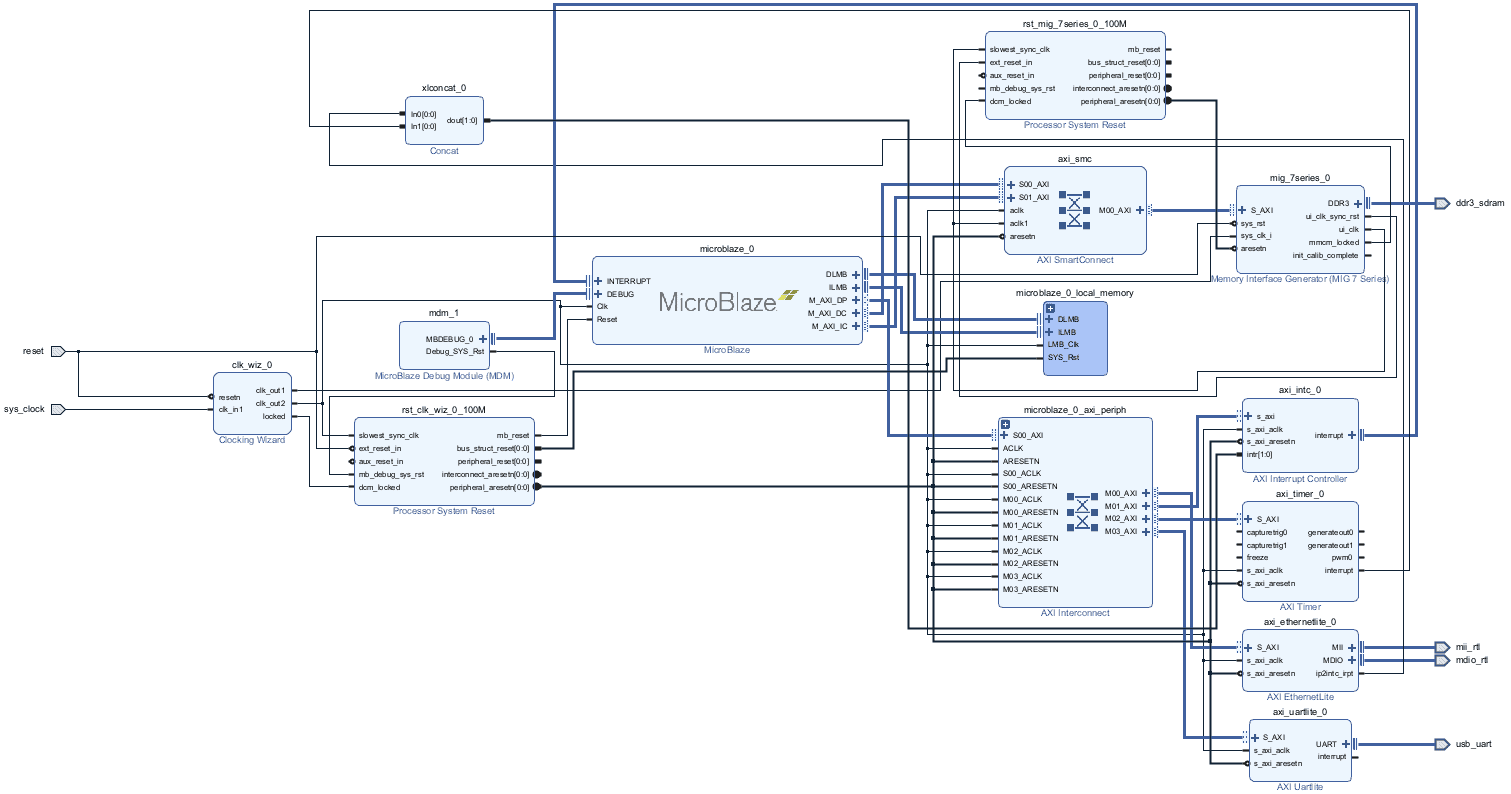Select the reset input port symbol
Image resolution: width=1511 pixels, height=794 pixels.
coord(58,351)
